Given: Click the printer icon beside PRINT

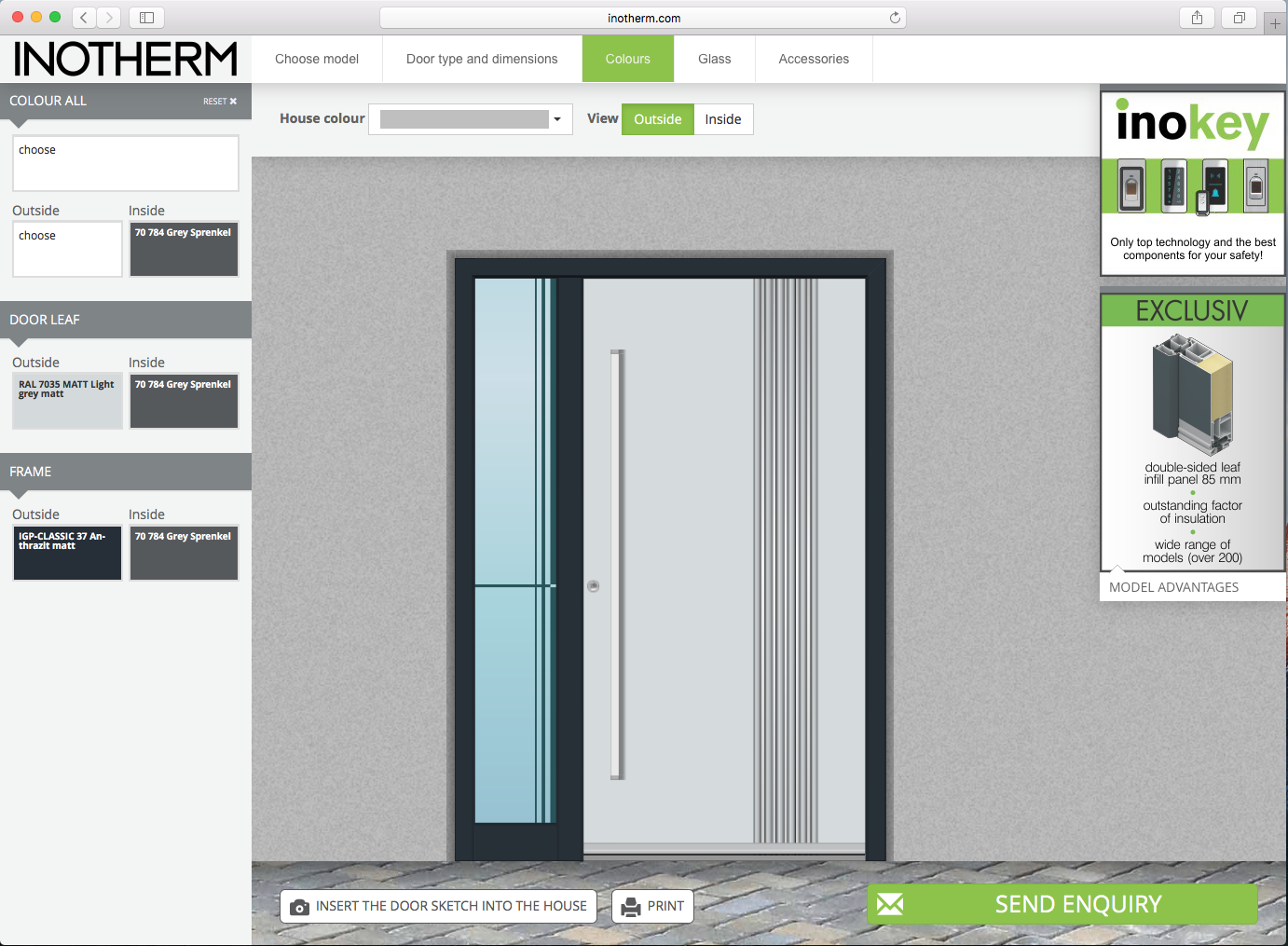Looking at the screenshot, I should click(x=631, y=907).
